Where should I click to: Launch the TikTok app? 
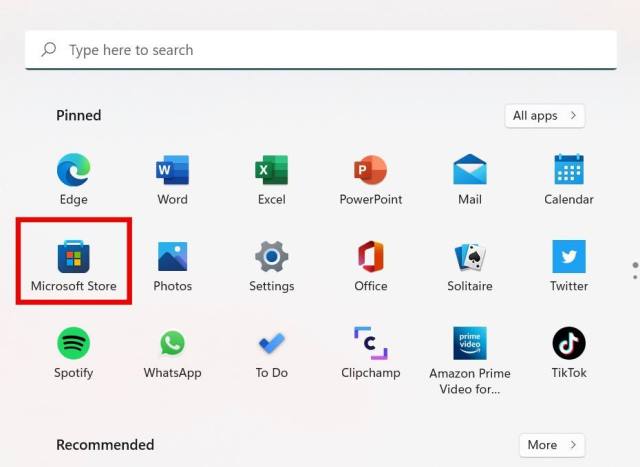coord(569,353)
